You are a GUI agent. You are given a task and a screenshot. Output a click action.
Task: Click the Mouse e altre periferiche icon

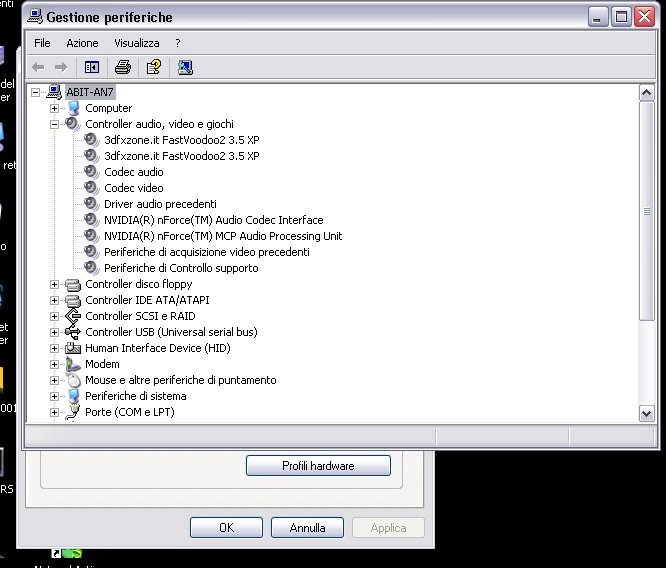pos(73,380)
